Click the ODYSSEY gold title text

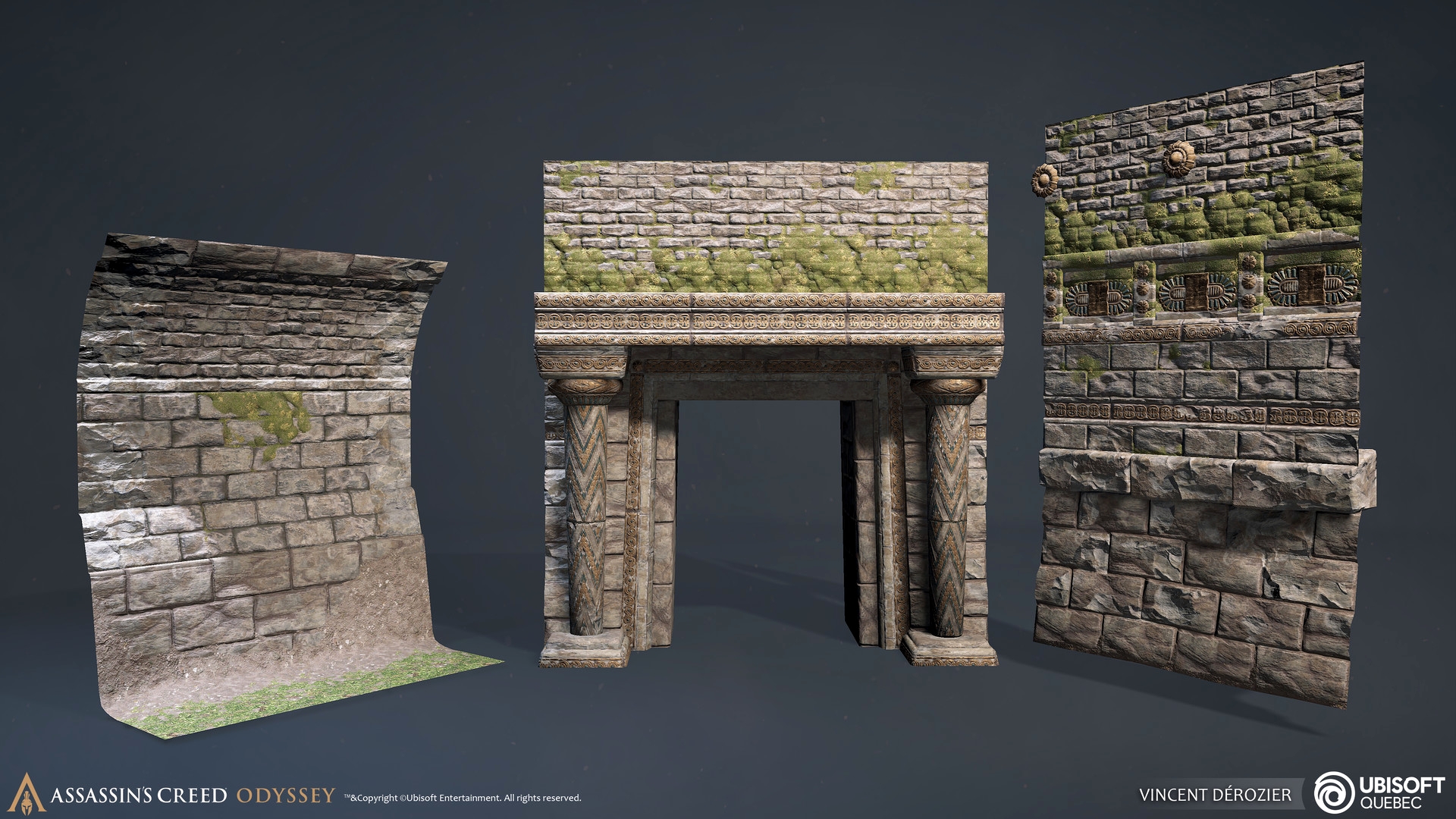285,795
